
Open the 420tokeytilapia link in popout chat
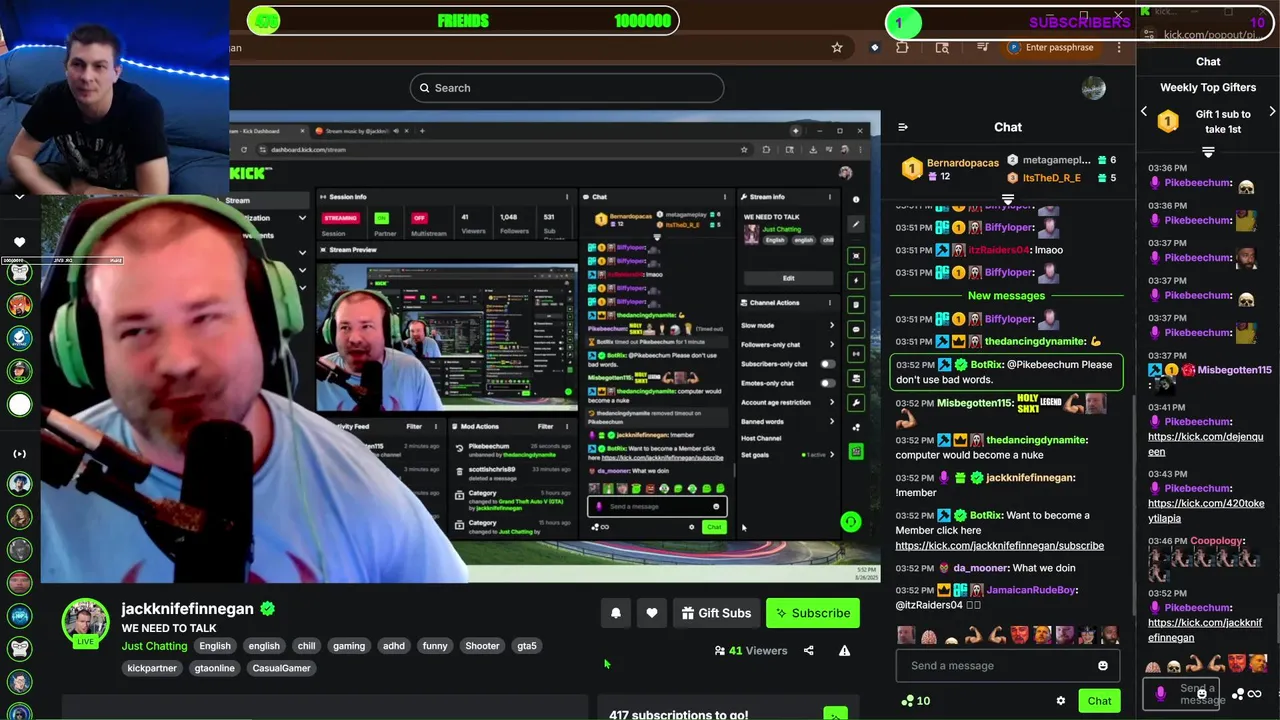(1206, 511)
